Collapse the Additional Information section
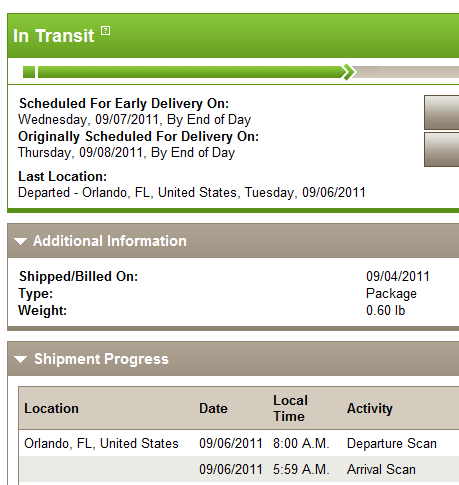The width and height of the screenshot is (459, 485). click(20, 241)
